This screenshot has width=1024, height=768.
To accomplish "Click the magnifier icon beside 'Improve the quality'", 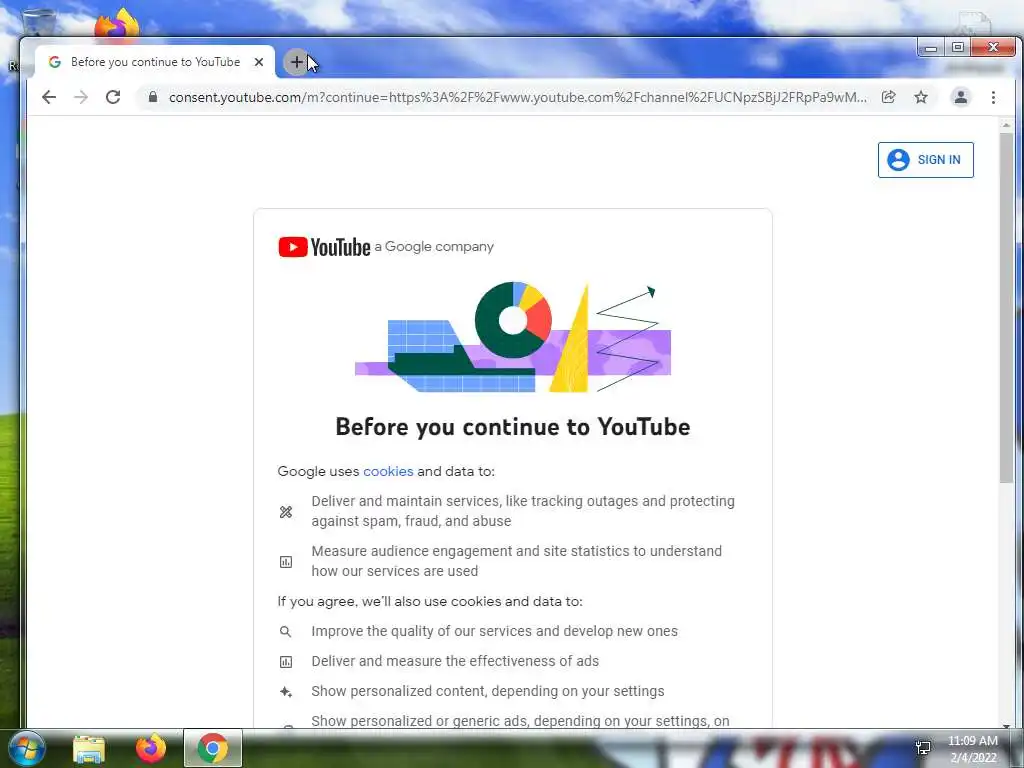I will (286, 632).
